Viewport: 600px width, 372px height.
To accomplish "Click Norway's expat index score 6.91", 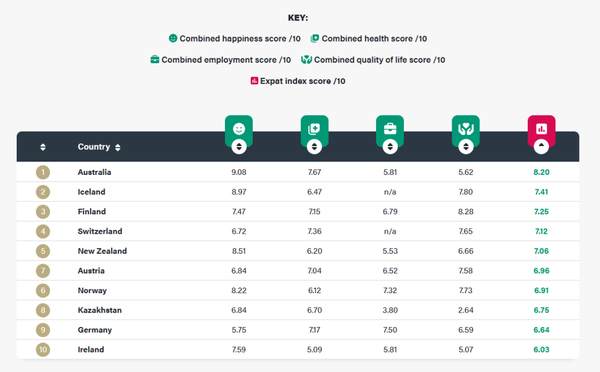I will [x=541, y=290].
